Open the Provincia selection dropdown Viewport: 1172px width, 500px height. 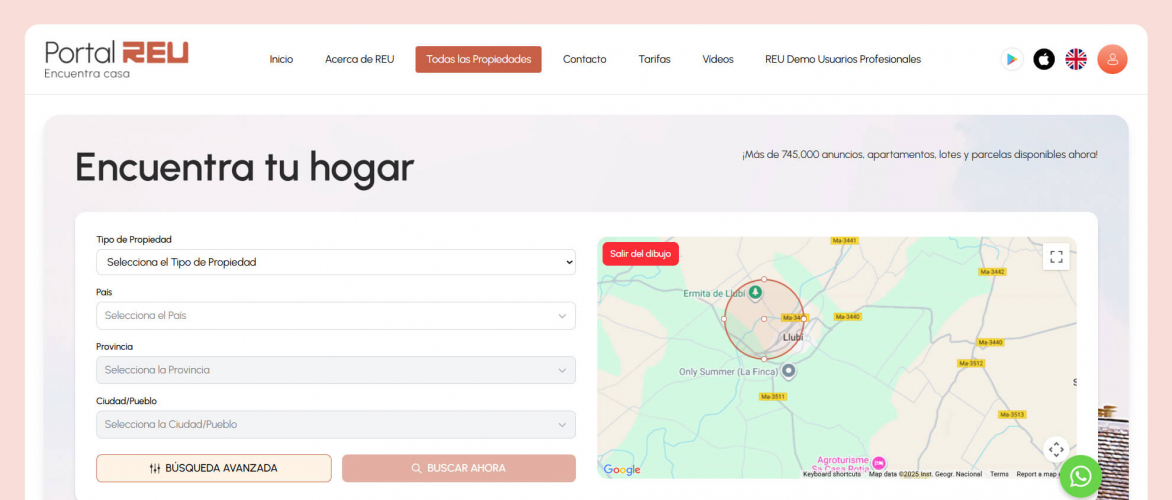(x=336, y=370)
